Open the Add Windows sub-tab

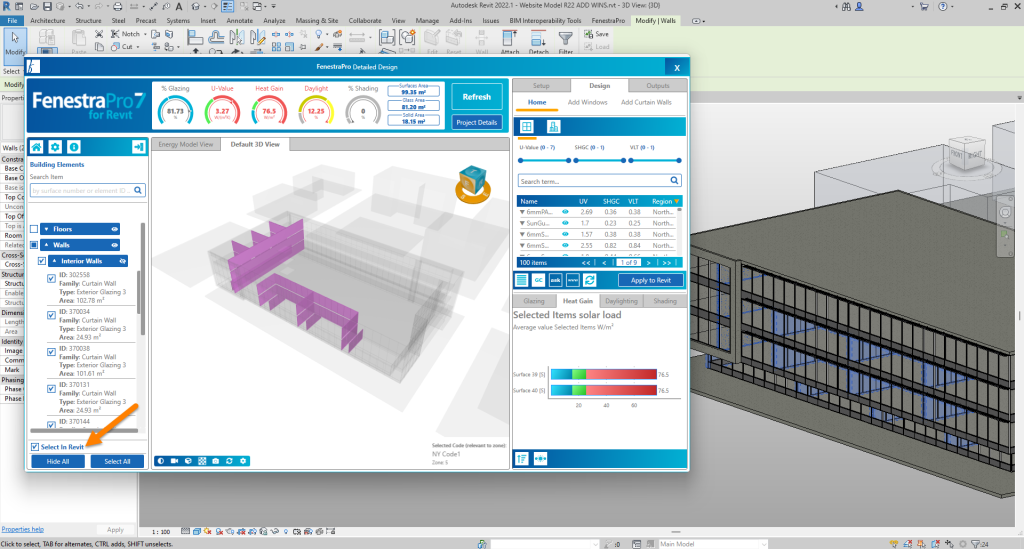[x=587, y=102]
